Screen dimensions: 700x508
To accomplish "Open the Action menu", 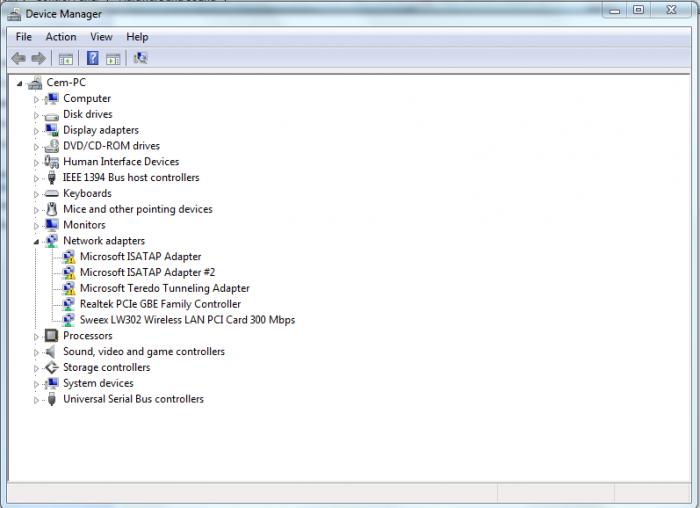I will (x=61, y=37).
